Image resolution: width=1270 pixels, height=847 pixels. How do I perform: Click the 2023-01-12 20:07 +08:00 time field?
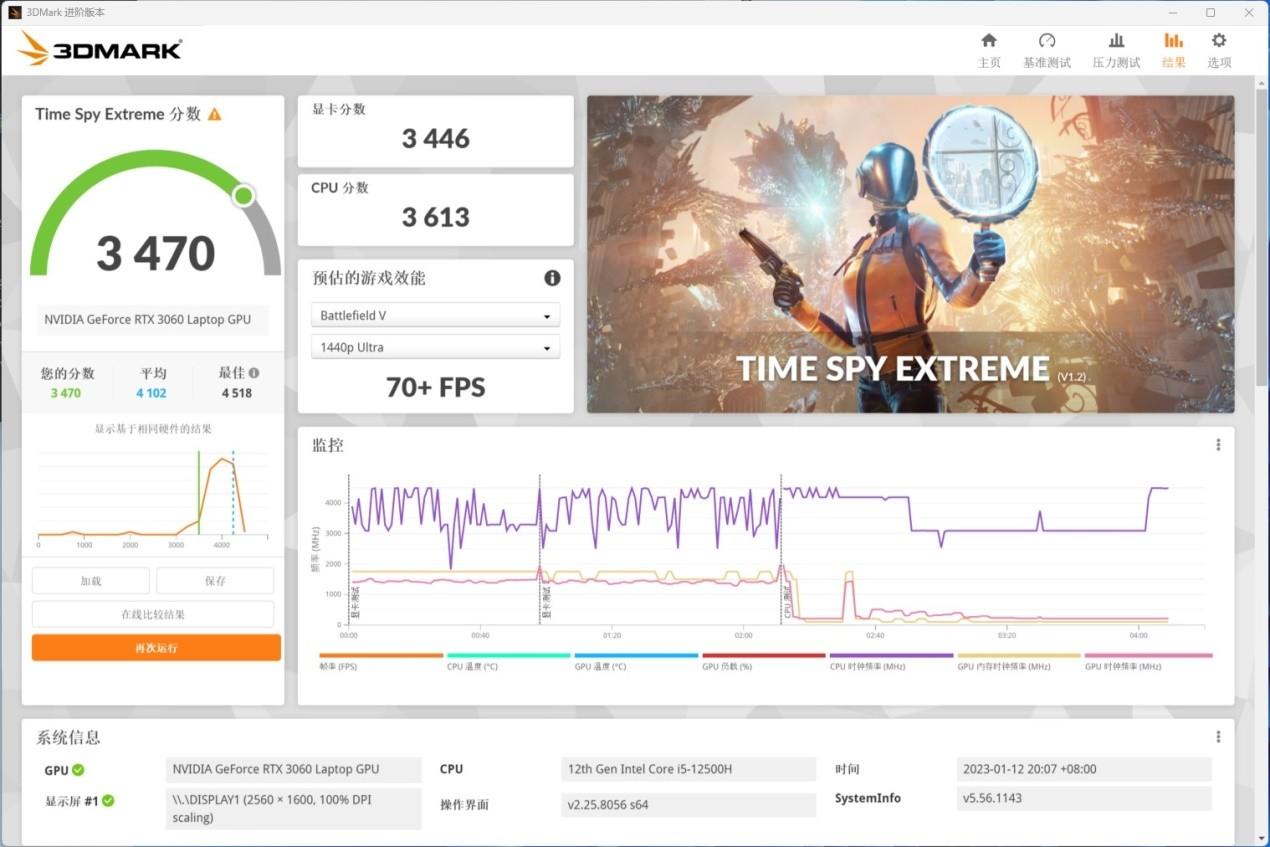(1084, 769)
